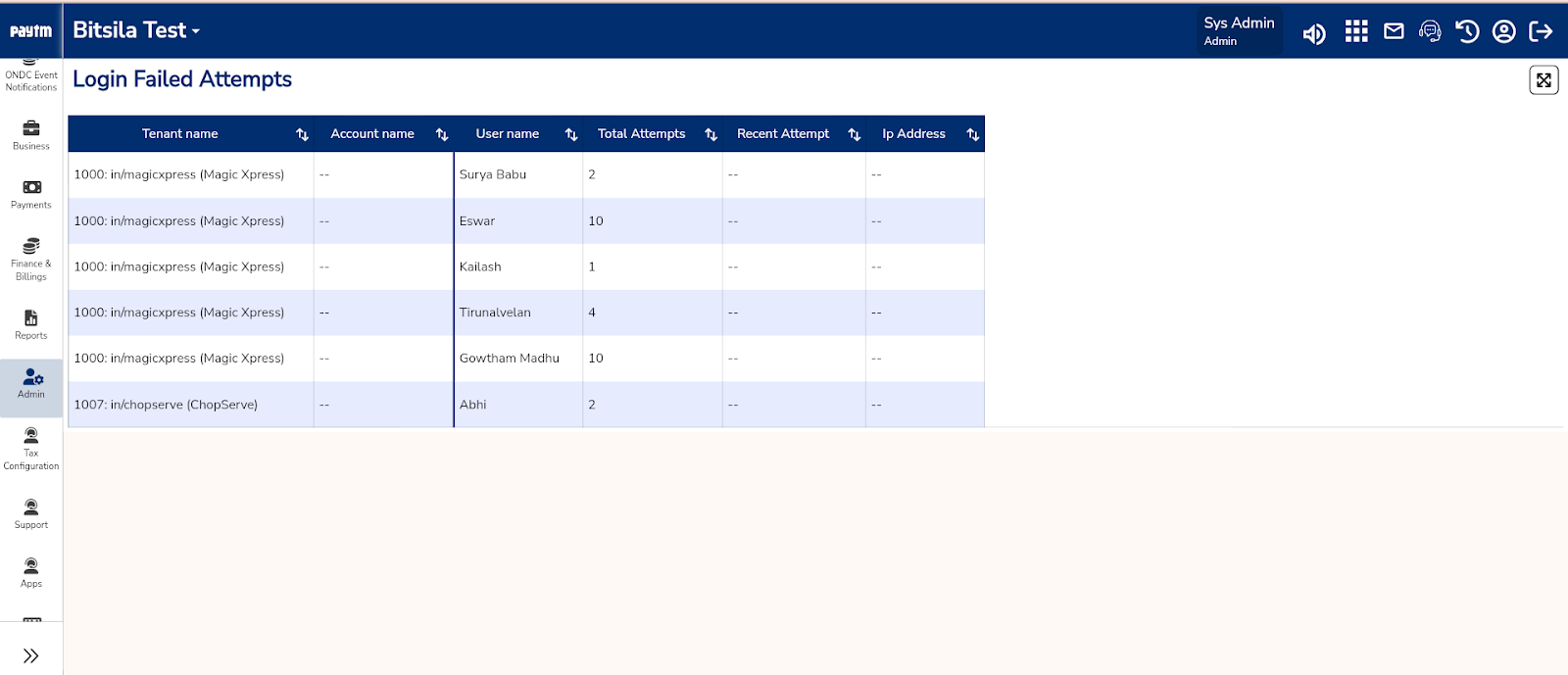Open the user profile icon
1568x675 pixels.
click(1504, 32)
